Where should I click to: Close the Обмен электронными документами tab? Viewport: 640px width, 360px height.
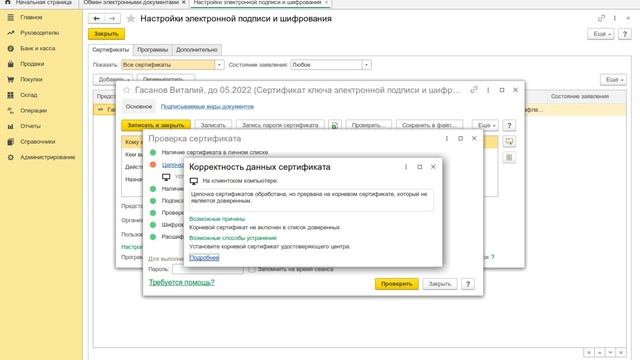point(183,2)
